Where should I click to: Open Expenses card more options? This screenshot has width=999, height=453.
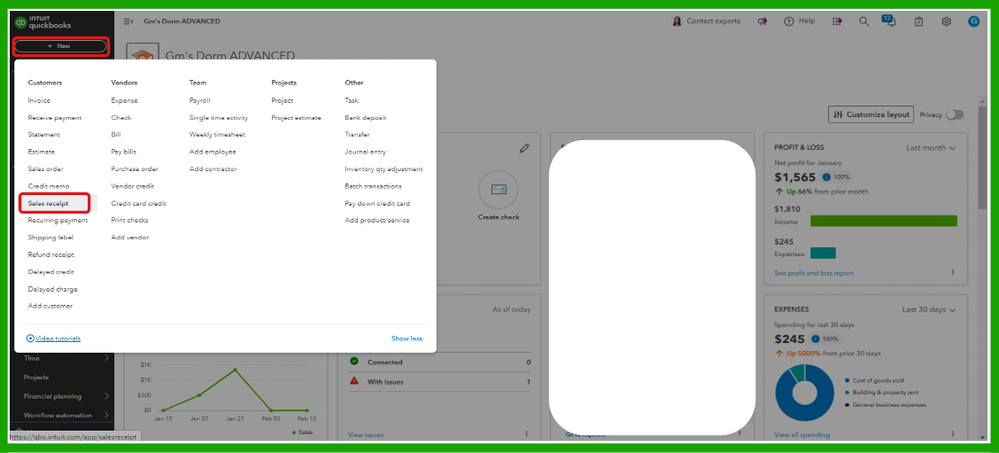click(x=953, y=434)
